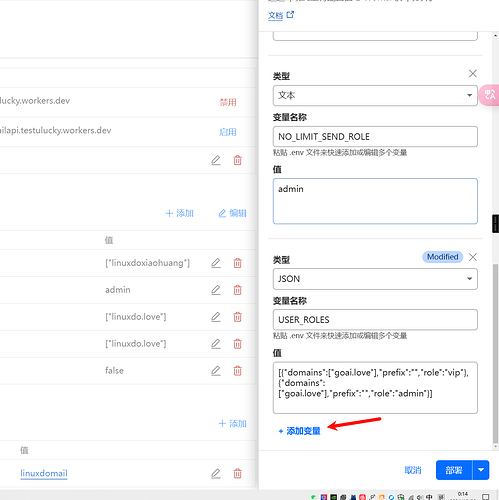Edit the linuxdomail row
Viewport: 499px width, 500px height.
point(216,473)
